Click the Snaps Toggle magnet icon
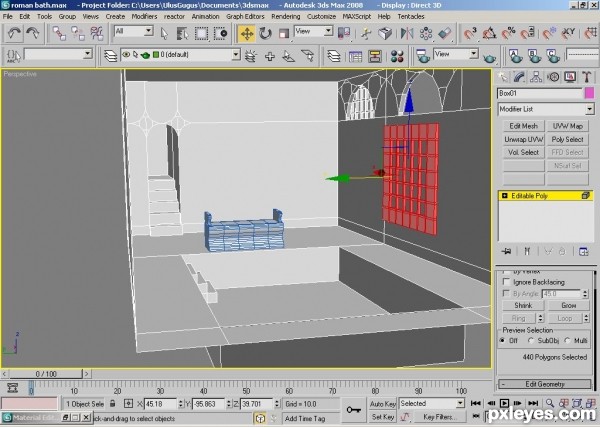Viewport: 600px width, 427px height. pos(470,34)
